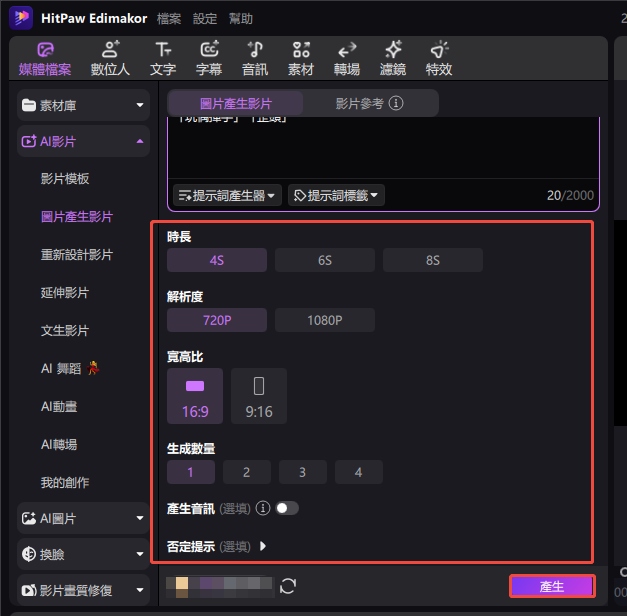Open 文生影片 in sidebar
Image resolution: width=627 pixels, height=616 pixels.
65,330
